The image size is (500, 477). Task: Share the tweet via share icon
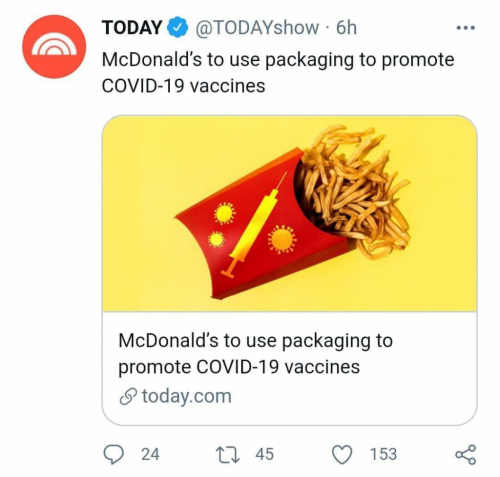coord(466,455)
